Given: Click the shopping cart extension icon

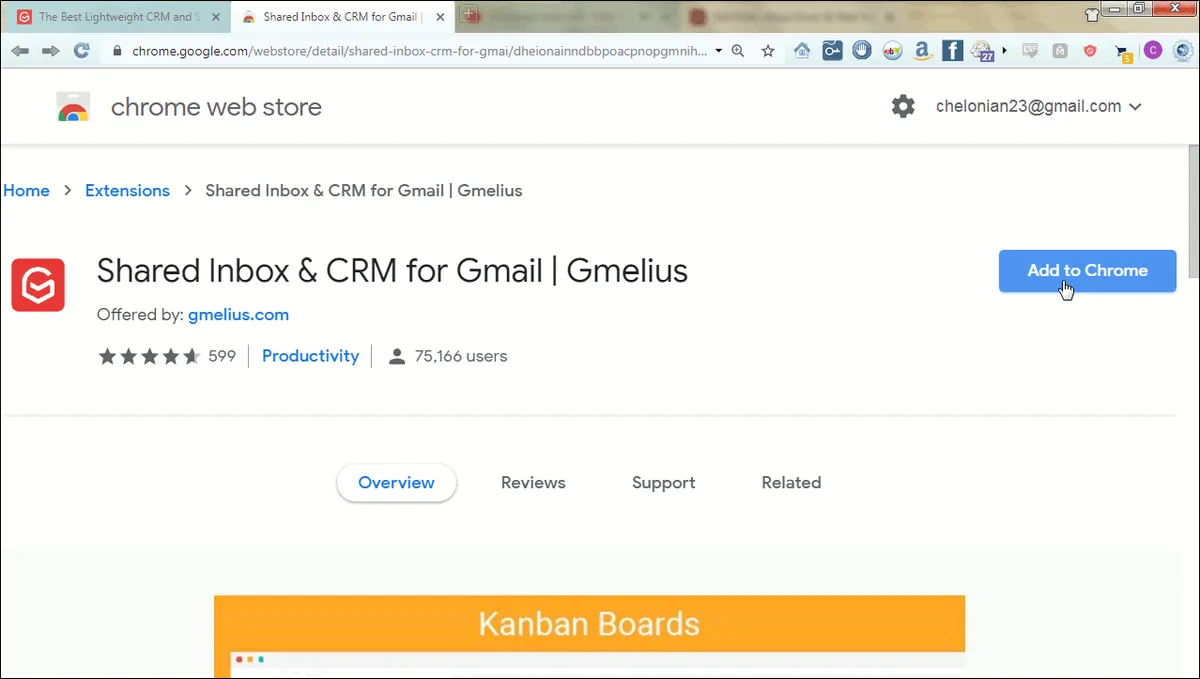Looking at the screenshot, I should tap(1123, 52).
